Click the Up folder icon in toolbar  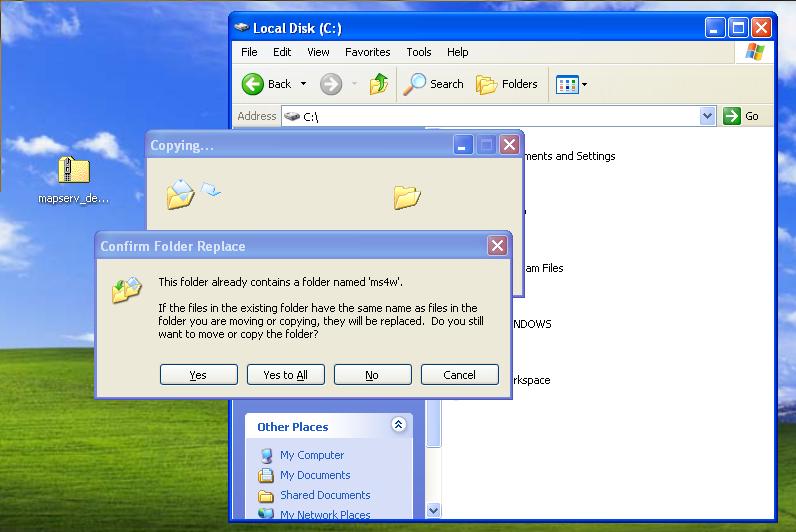[379, 84]
